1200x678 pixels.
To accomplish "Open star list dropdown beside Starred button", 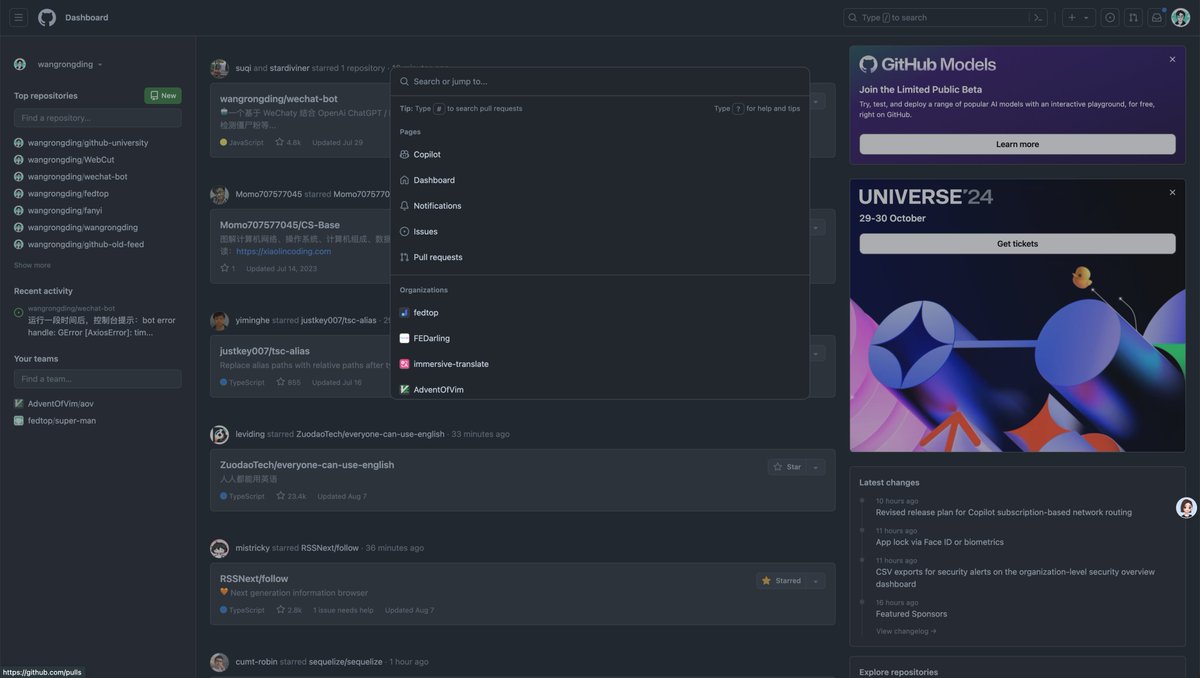I will click(x=817, y=581).
